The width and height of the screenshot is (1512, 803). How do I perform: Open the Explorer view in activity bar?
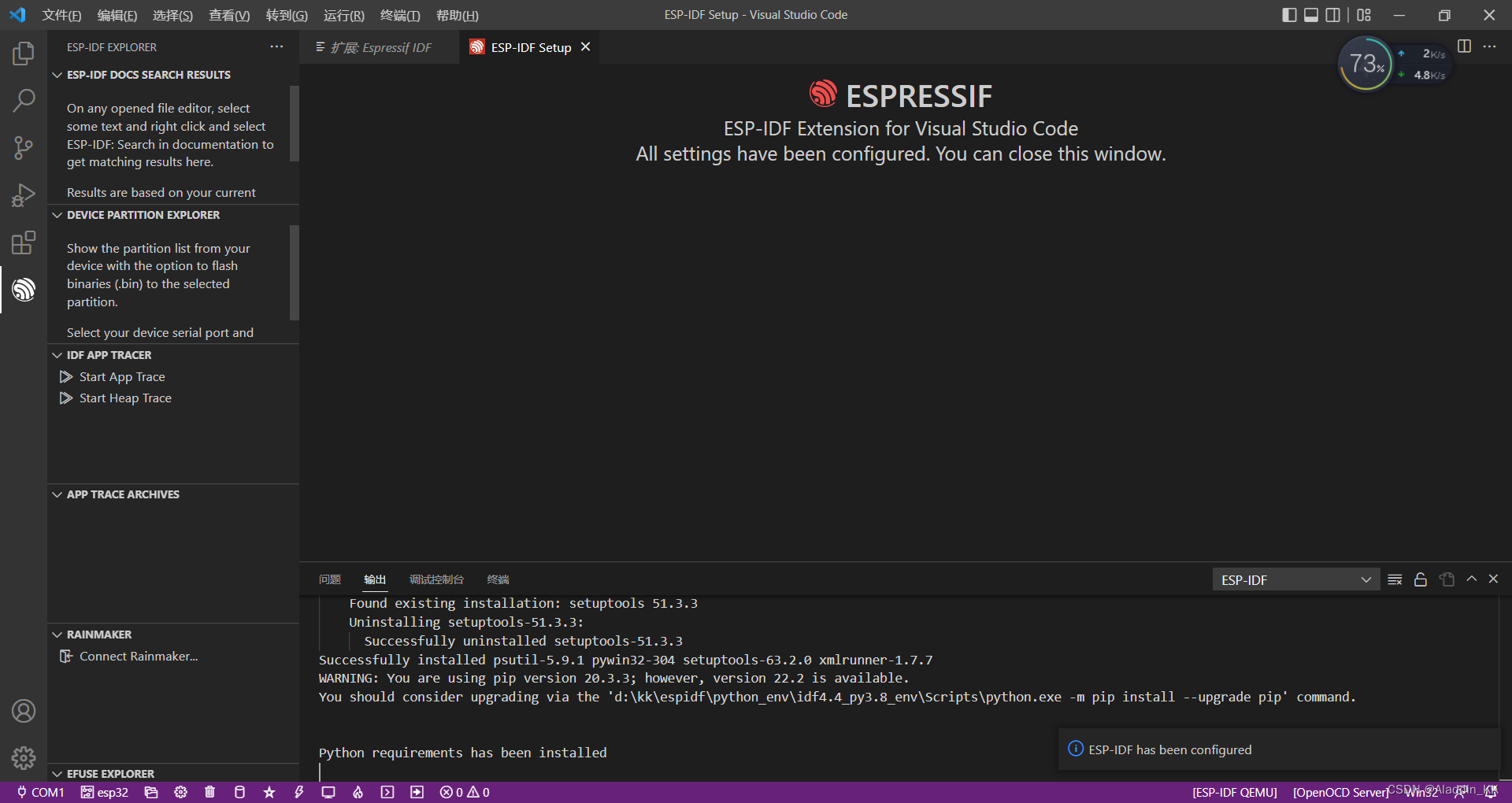click(24, 54)
